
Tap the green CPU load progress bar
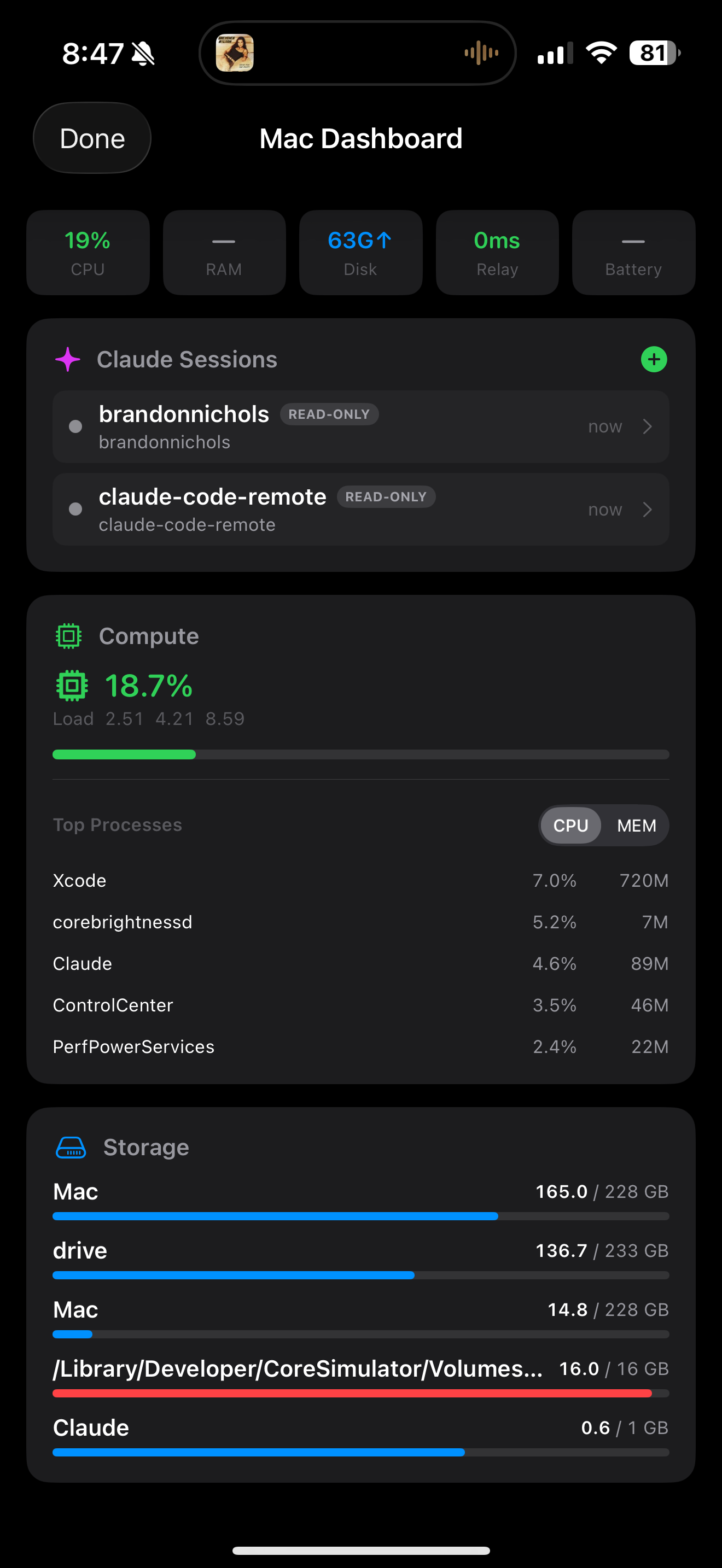pos(124,754)
